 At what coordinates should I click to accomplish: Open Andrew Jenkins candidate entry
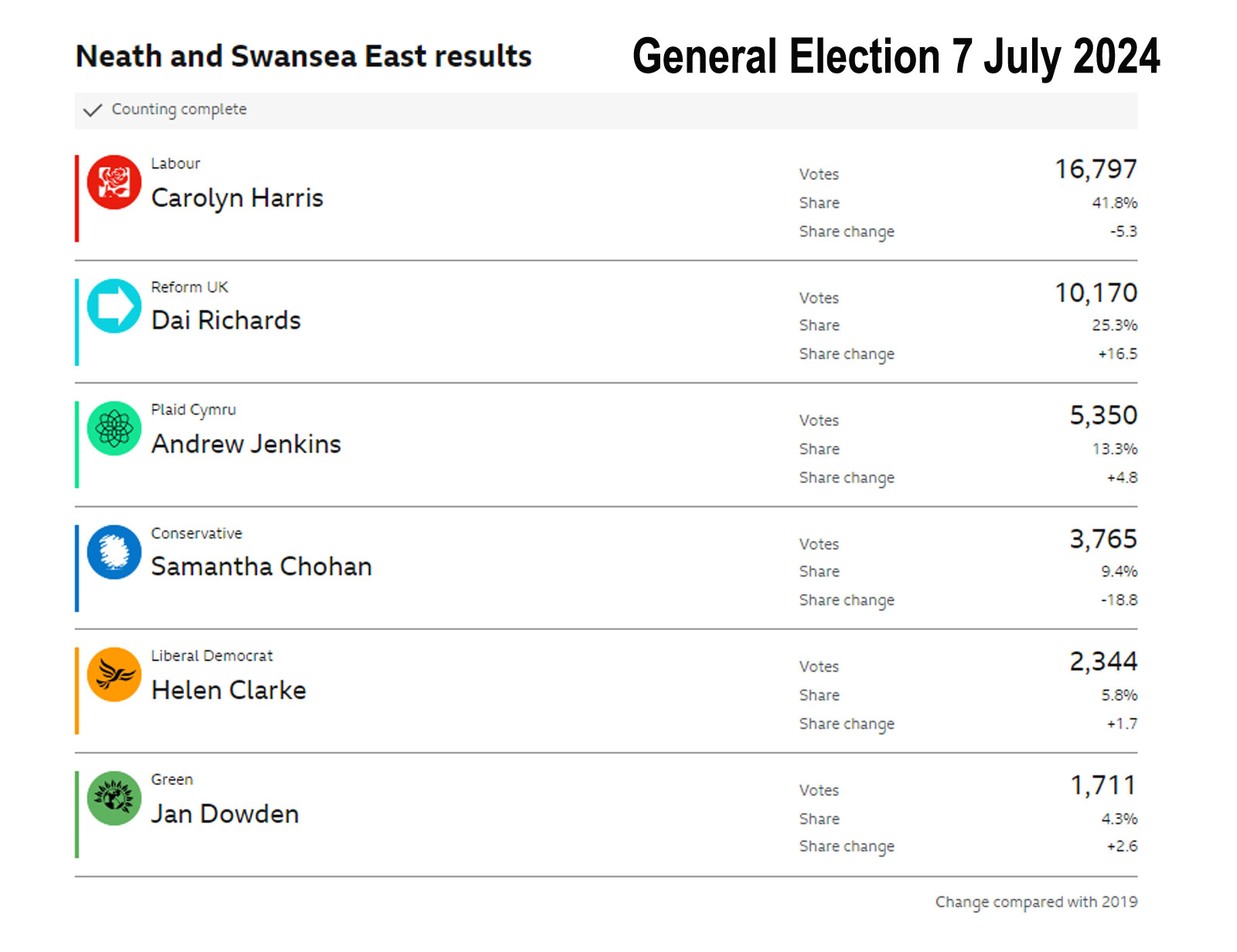247,444
